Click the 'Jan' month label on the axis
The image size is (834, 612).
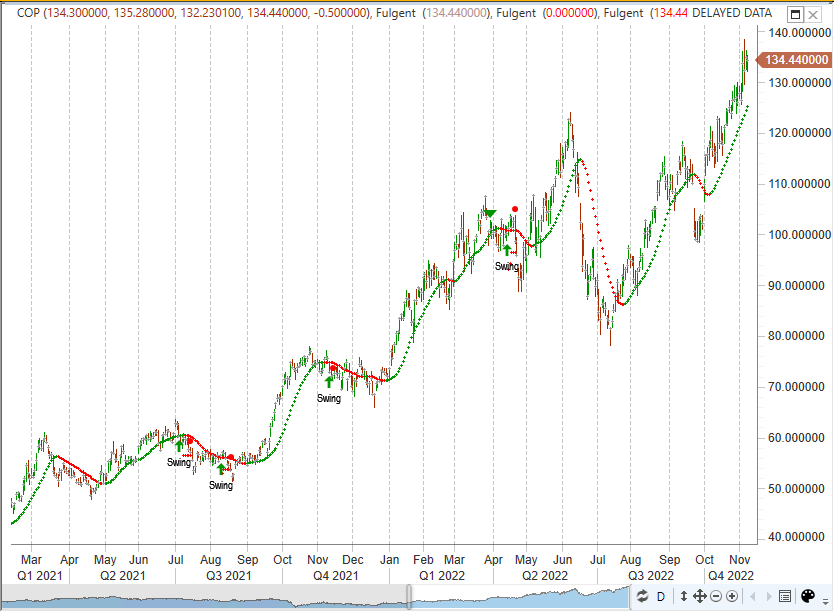389,560
